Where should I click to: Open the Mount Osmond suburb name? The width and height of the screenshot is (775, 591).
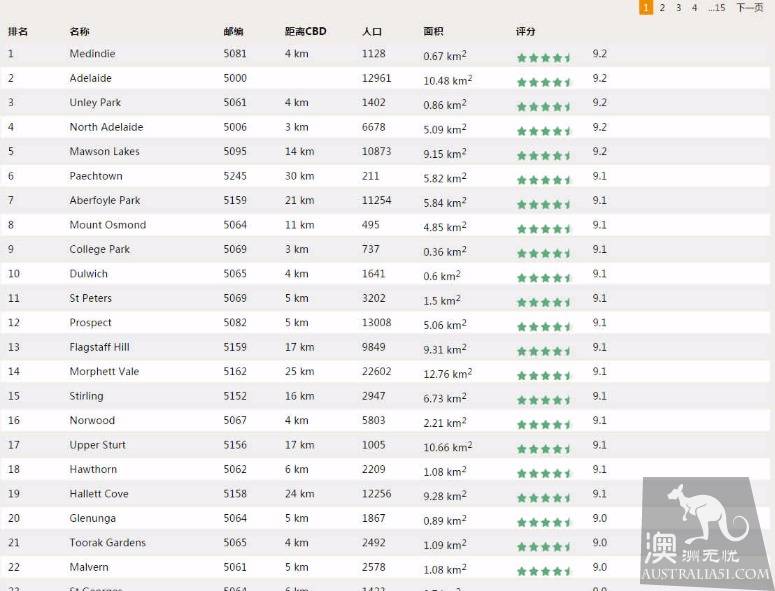coord(108,225)
